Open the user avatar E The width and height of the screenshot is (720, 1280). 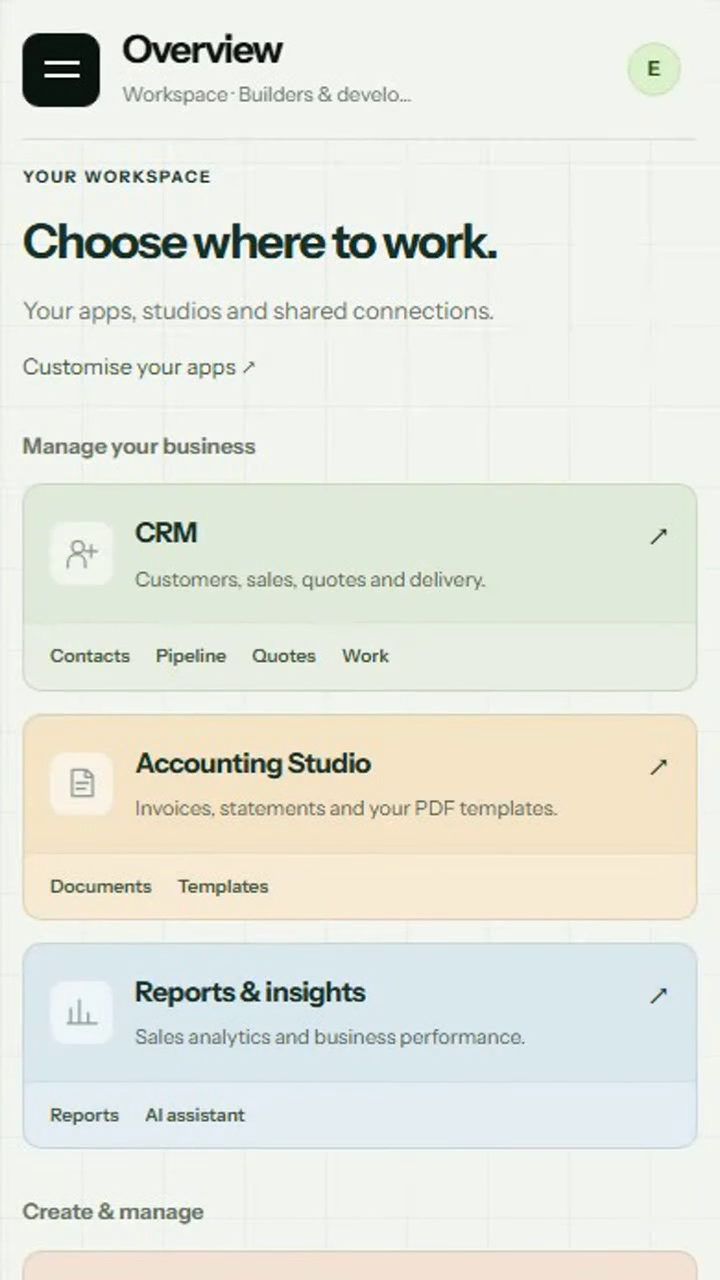654,69
